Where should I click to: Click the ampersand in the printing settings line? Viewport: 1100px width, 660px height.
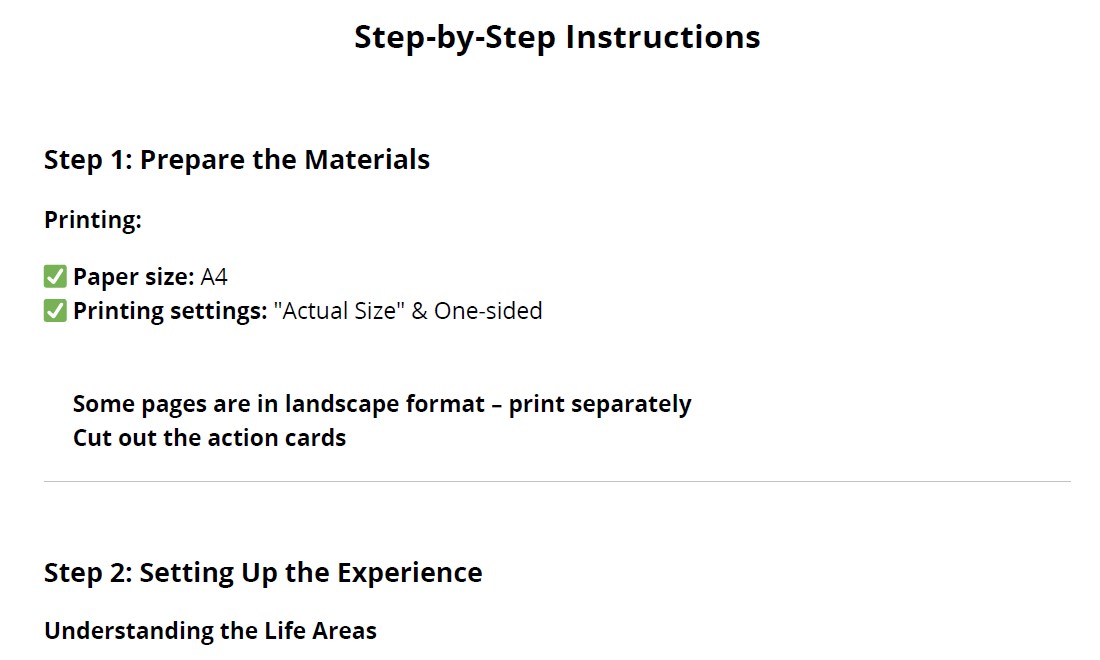click(419, 311)
